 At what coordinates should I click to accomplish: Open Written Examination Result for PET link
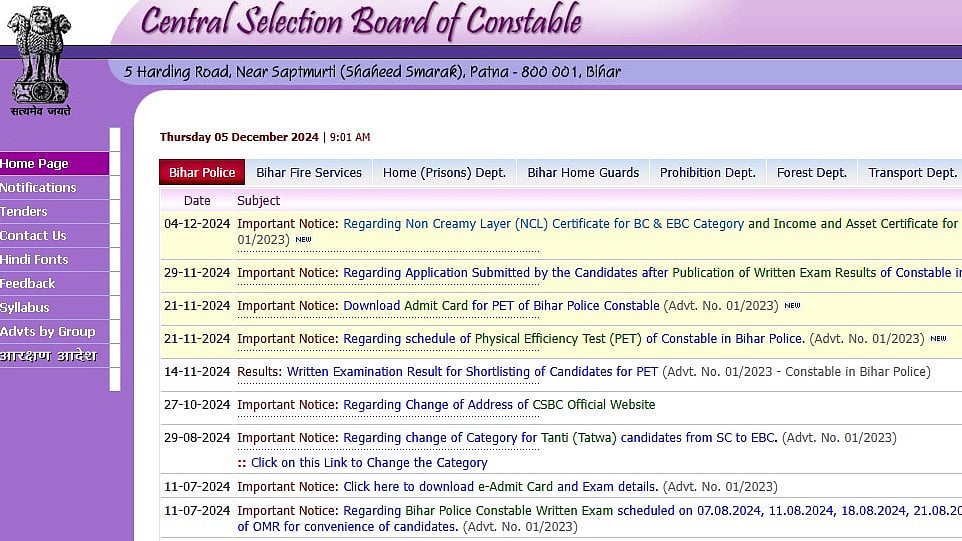click(472, 372)
